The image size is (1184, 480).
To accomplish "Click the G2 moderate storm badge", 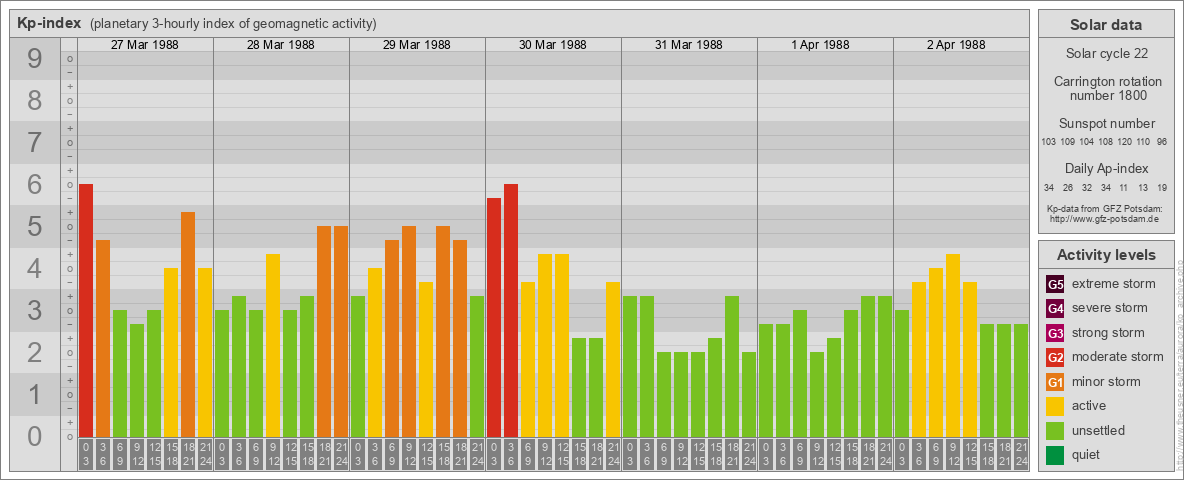I will (1055, 357).
